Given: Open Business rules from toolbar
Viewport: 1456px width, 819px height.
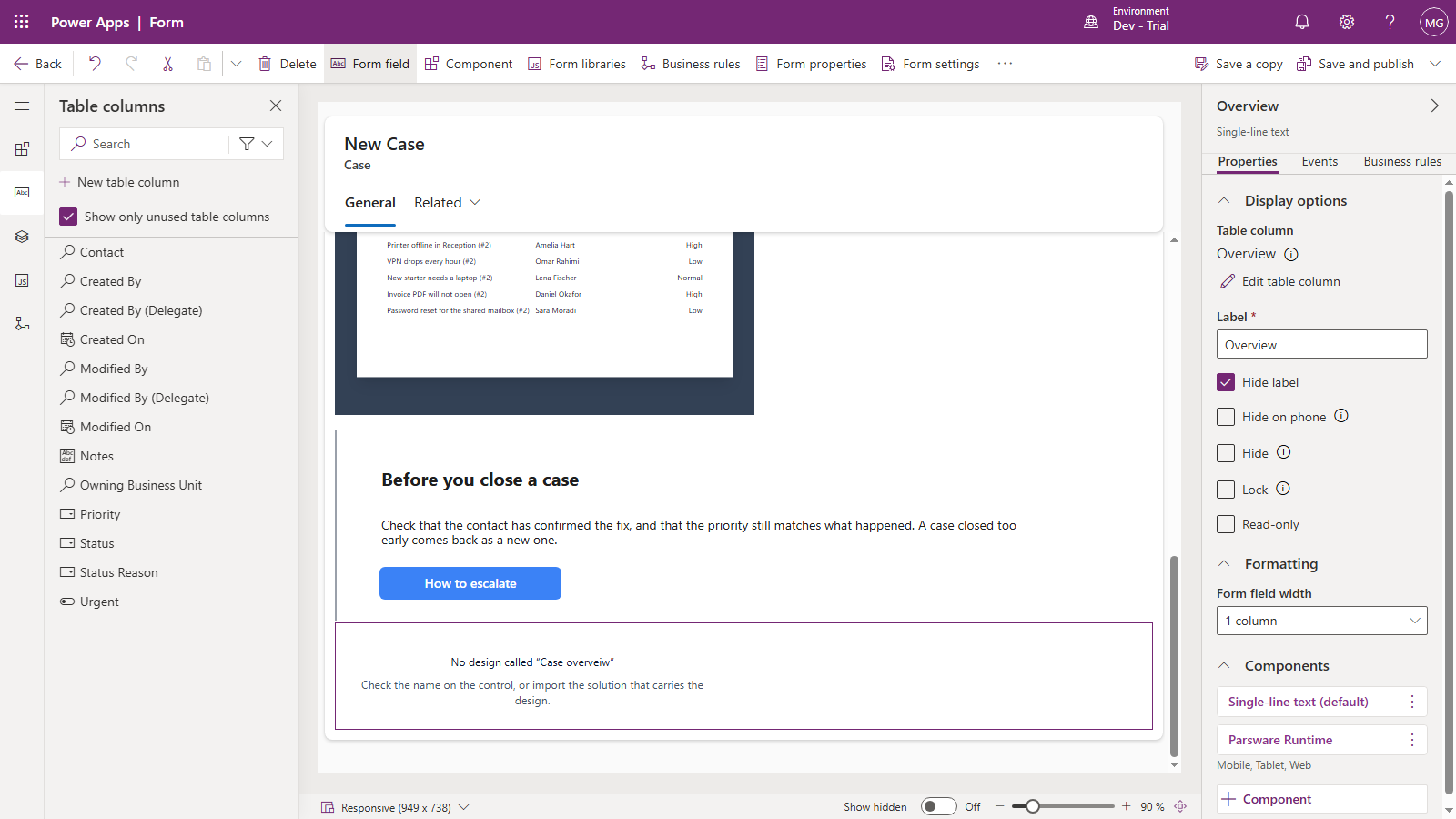Looking at the screenshot, I should (691, 64).
